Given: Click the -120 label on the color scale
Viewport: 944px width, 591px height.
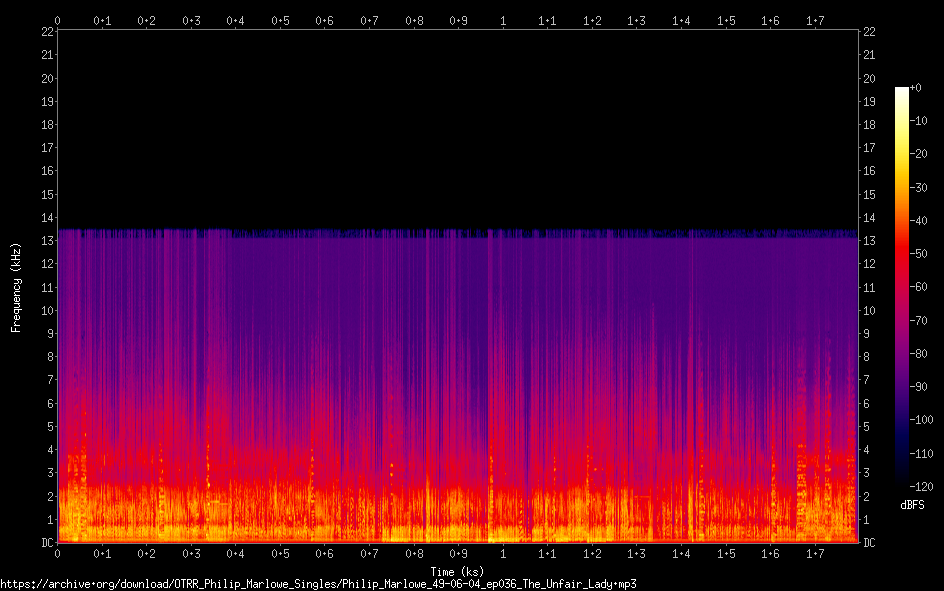Looking at the screenshot, I should tap(922, 486).
